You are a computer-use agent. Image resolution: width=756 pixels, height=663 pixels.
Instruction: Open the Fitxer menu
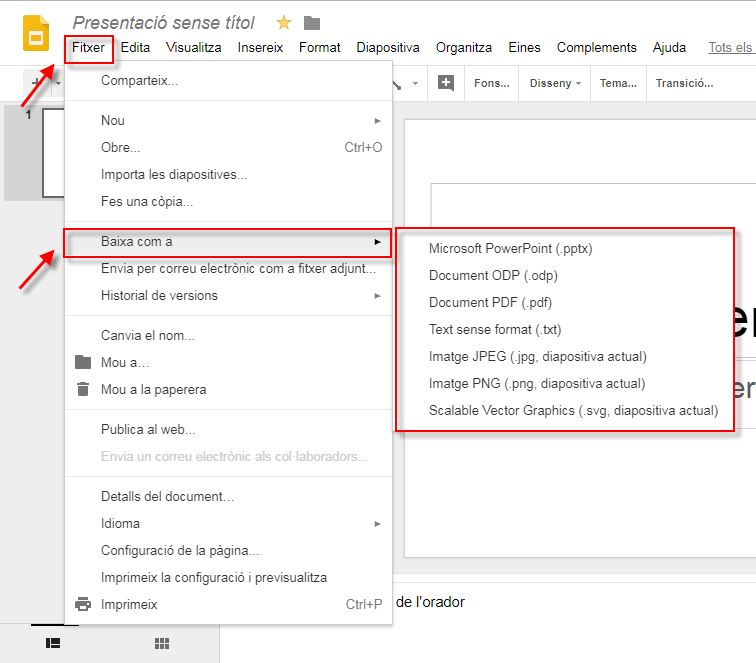pyautogui.click(x=88, y=48)
